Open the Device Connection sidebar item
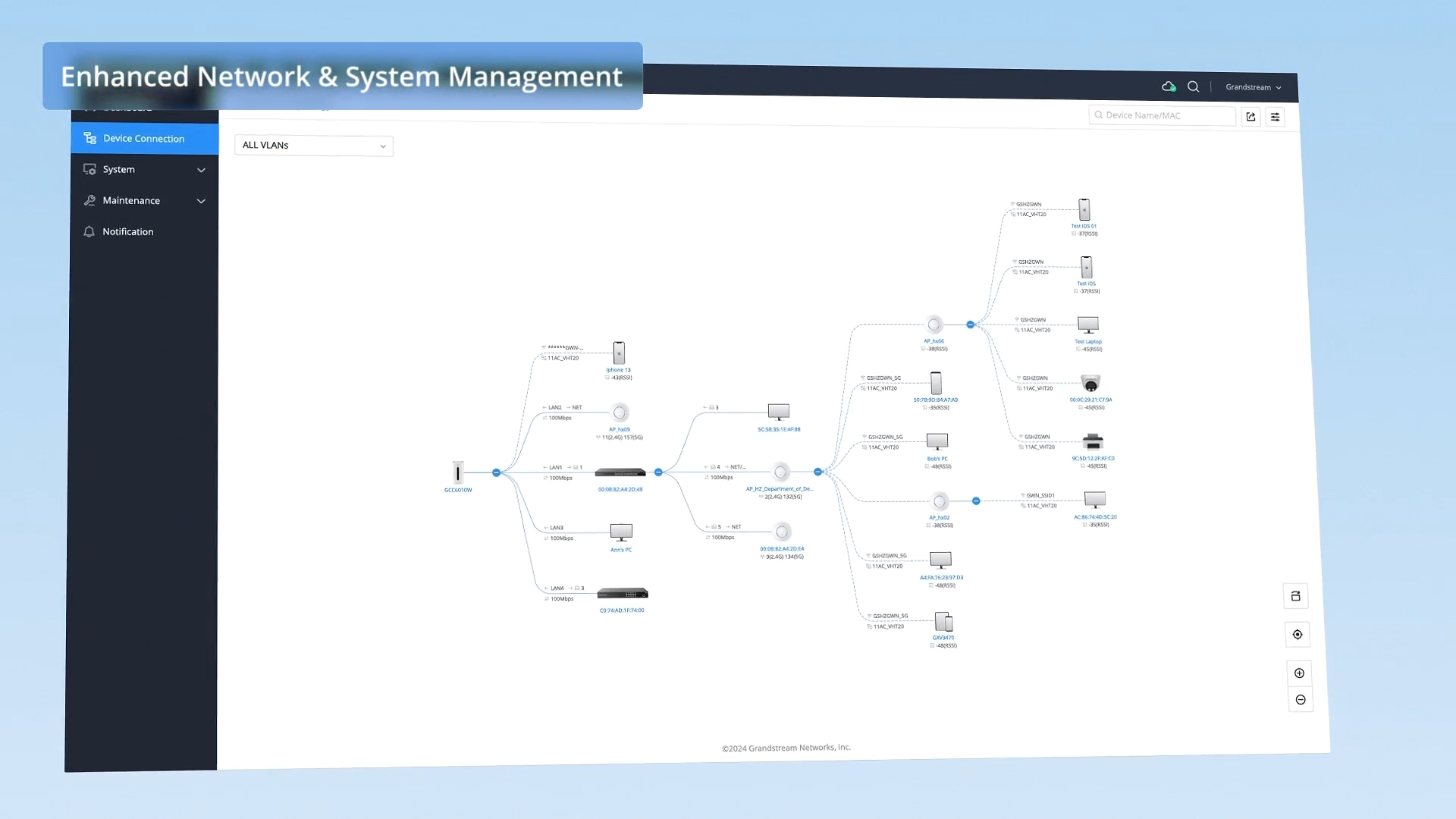1456x819 pixels. pos(144,139)
